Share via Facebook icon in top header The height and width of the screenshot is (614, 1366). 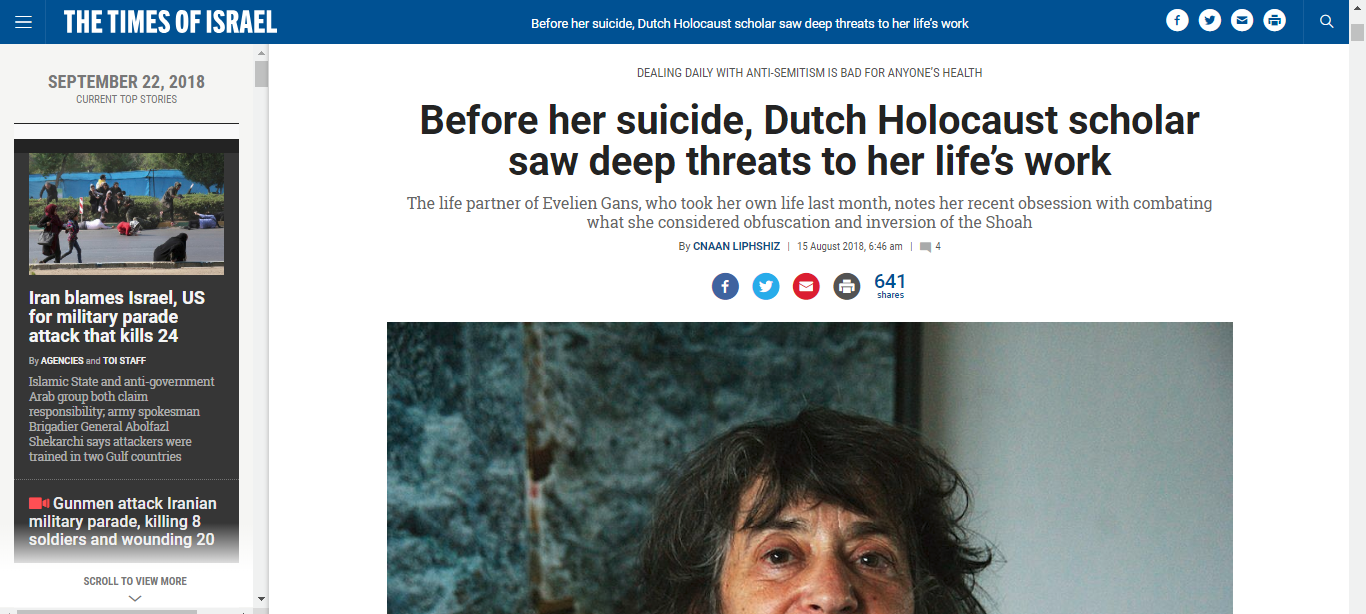click(x=1177, y=21)
